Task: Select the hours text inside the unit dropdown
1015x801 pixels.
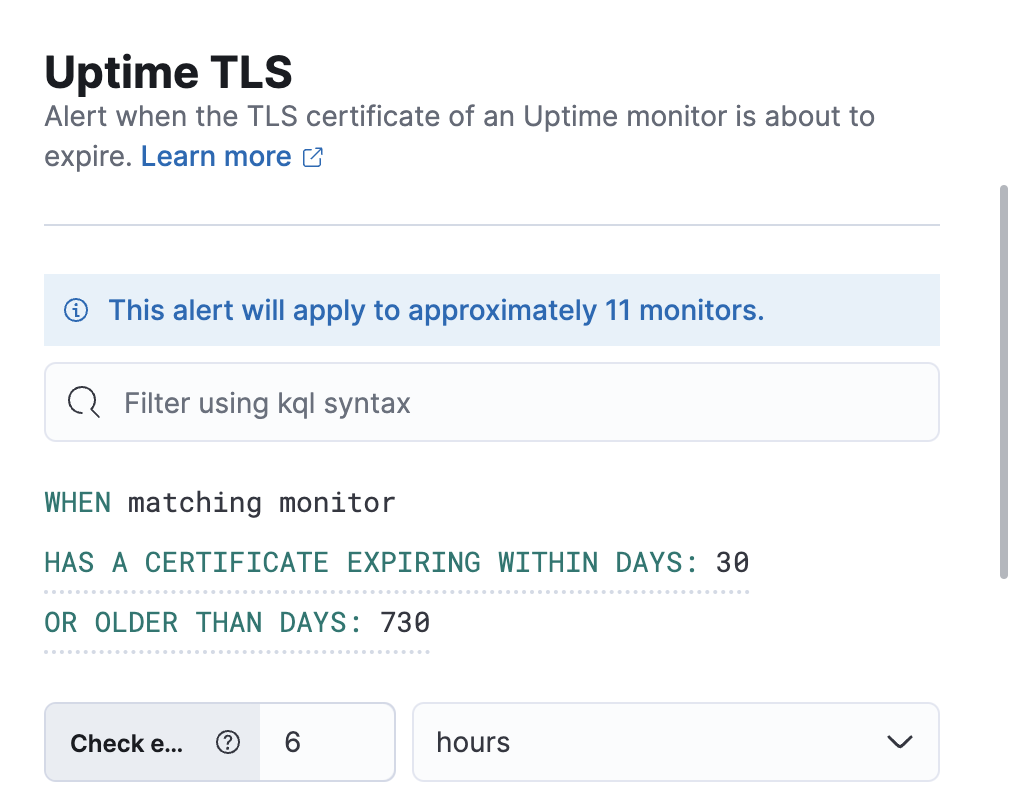Action: [x=472, y=742]
